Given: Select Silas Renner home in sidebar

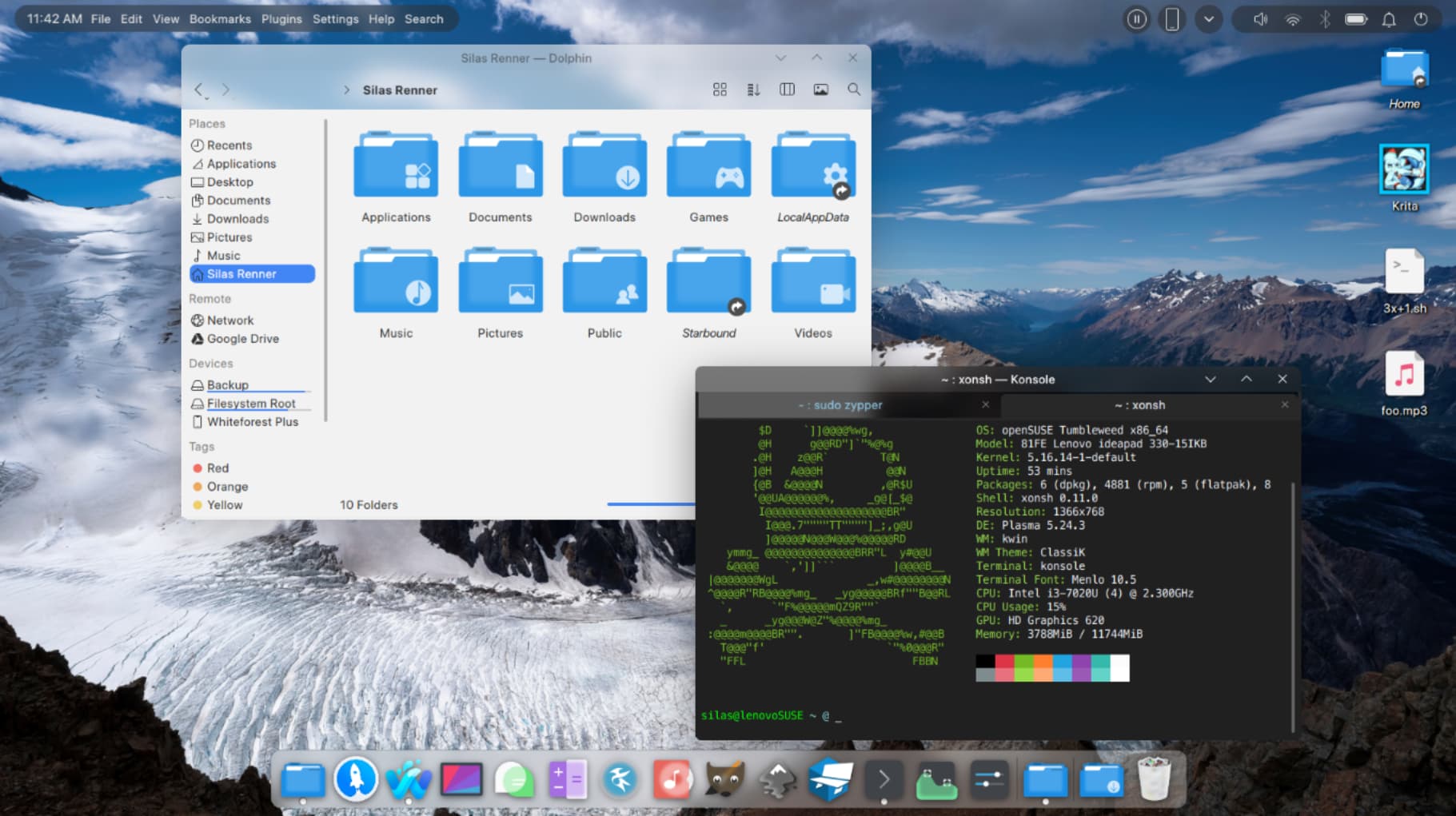Looking at the screenshot, I should [x=252, y=273].
